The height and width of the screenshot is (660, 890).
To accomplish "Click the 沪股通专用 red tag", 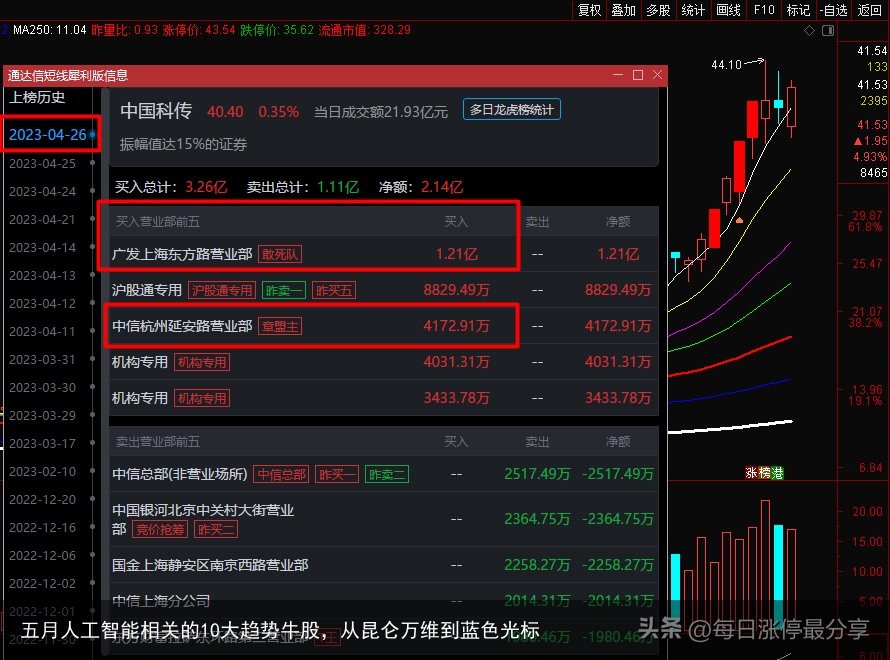I will click(222, 291).
